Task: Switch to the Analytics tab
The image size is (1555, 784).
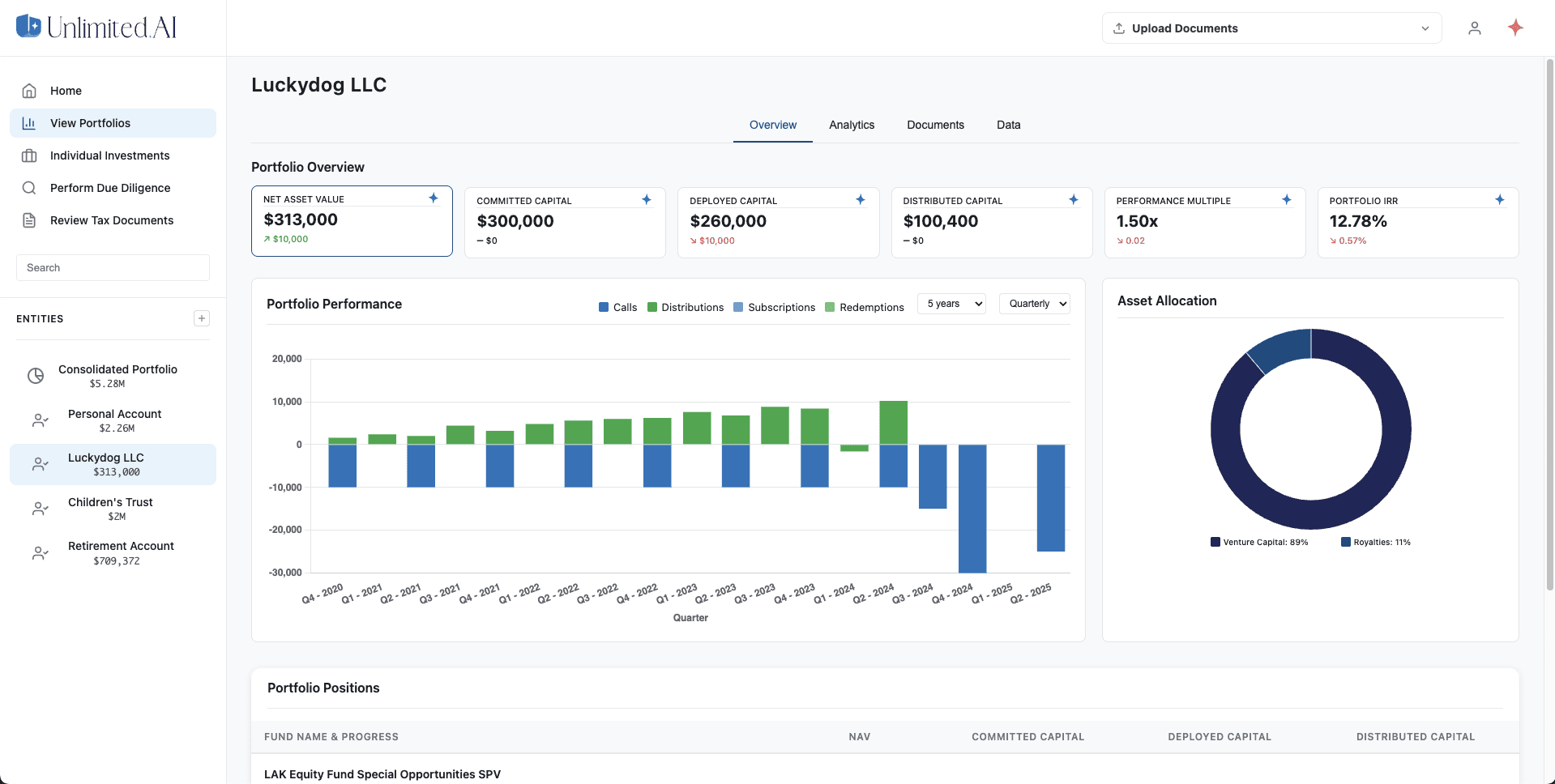Action: (x=852, y=125)
